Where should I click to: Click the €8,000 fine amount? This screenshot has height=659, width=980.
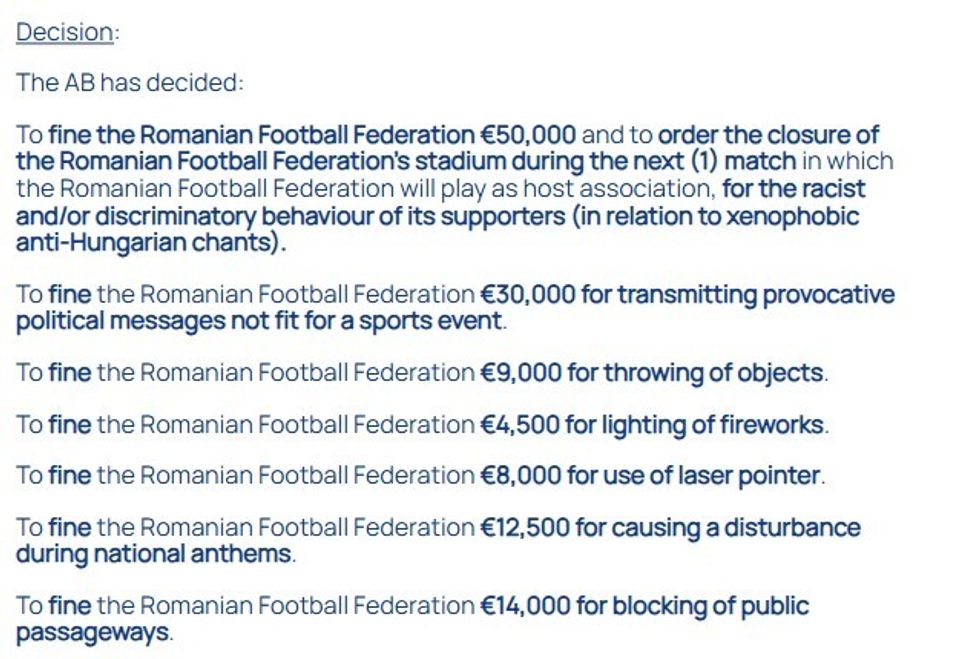(521, 476)
